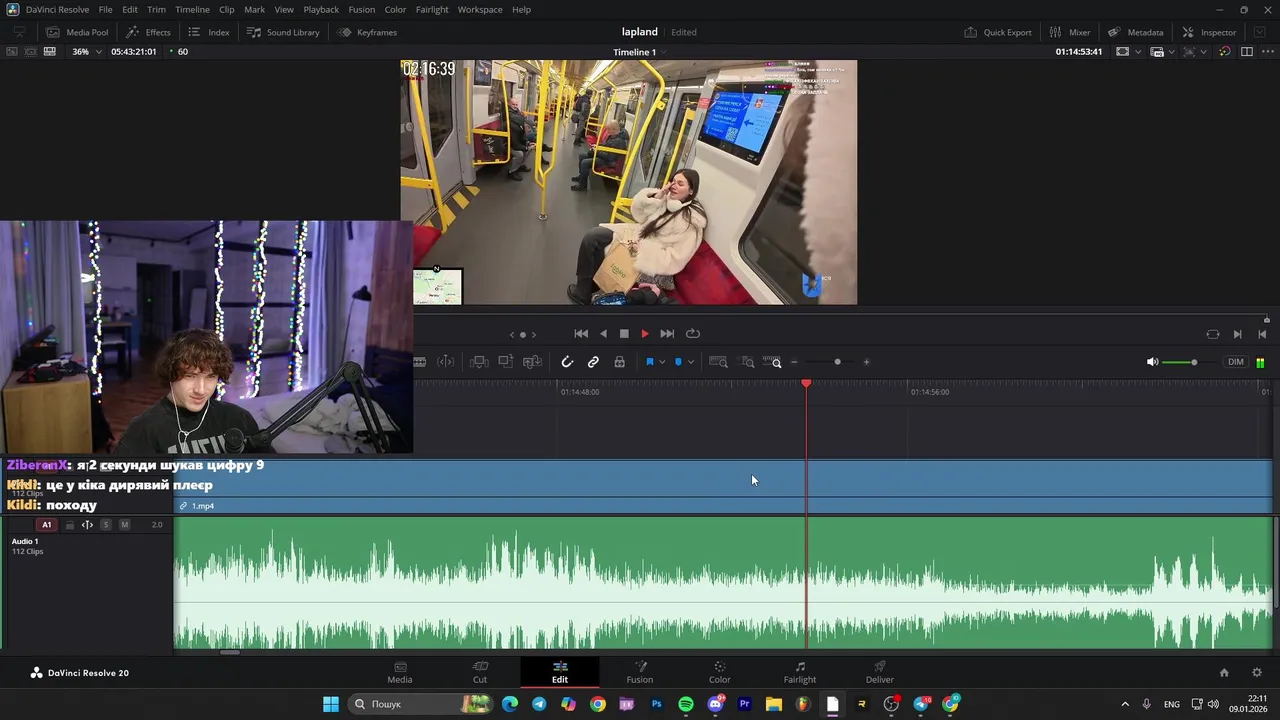Switch to the Media page
This screenshot has height=720, width=1280.
(400, 673)
